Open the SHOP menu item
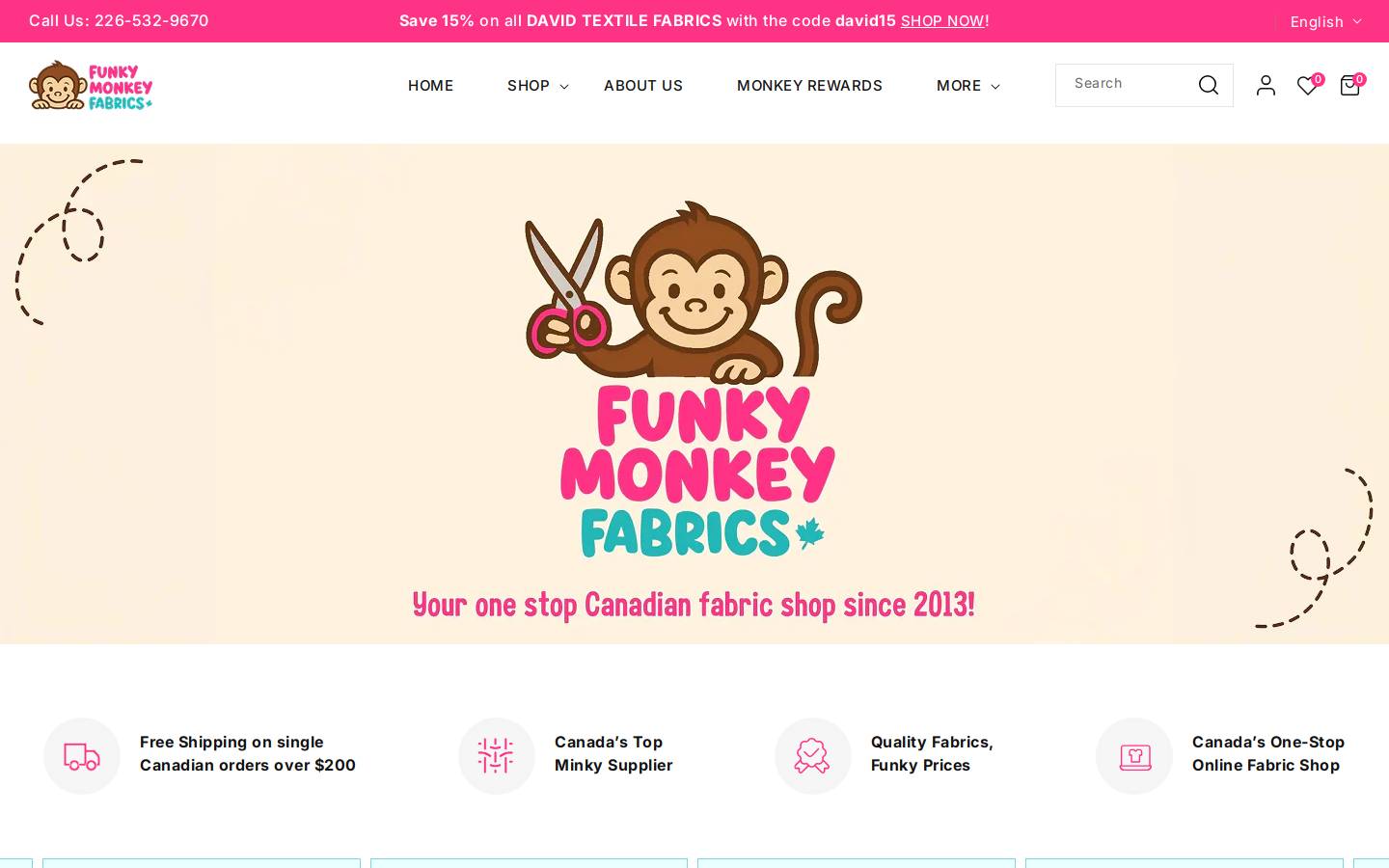Viewport: 1389px width, 868px height. (529, 86)
